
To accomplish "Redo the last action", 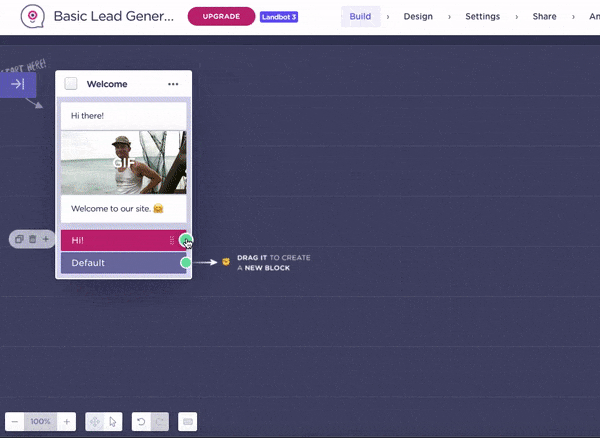I will point(159,422).
